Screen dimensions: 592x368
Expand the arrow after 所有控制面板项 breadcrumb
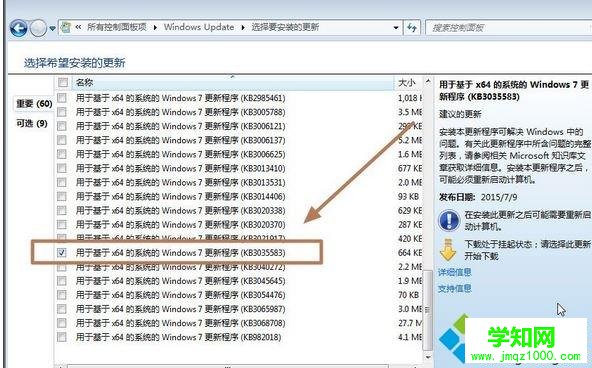point(155,28)
